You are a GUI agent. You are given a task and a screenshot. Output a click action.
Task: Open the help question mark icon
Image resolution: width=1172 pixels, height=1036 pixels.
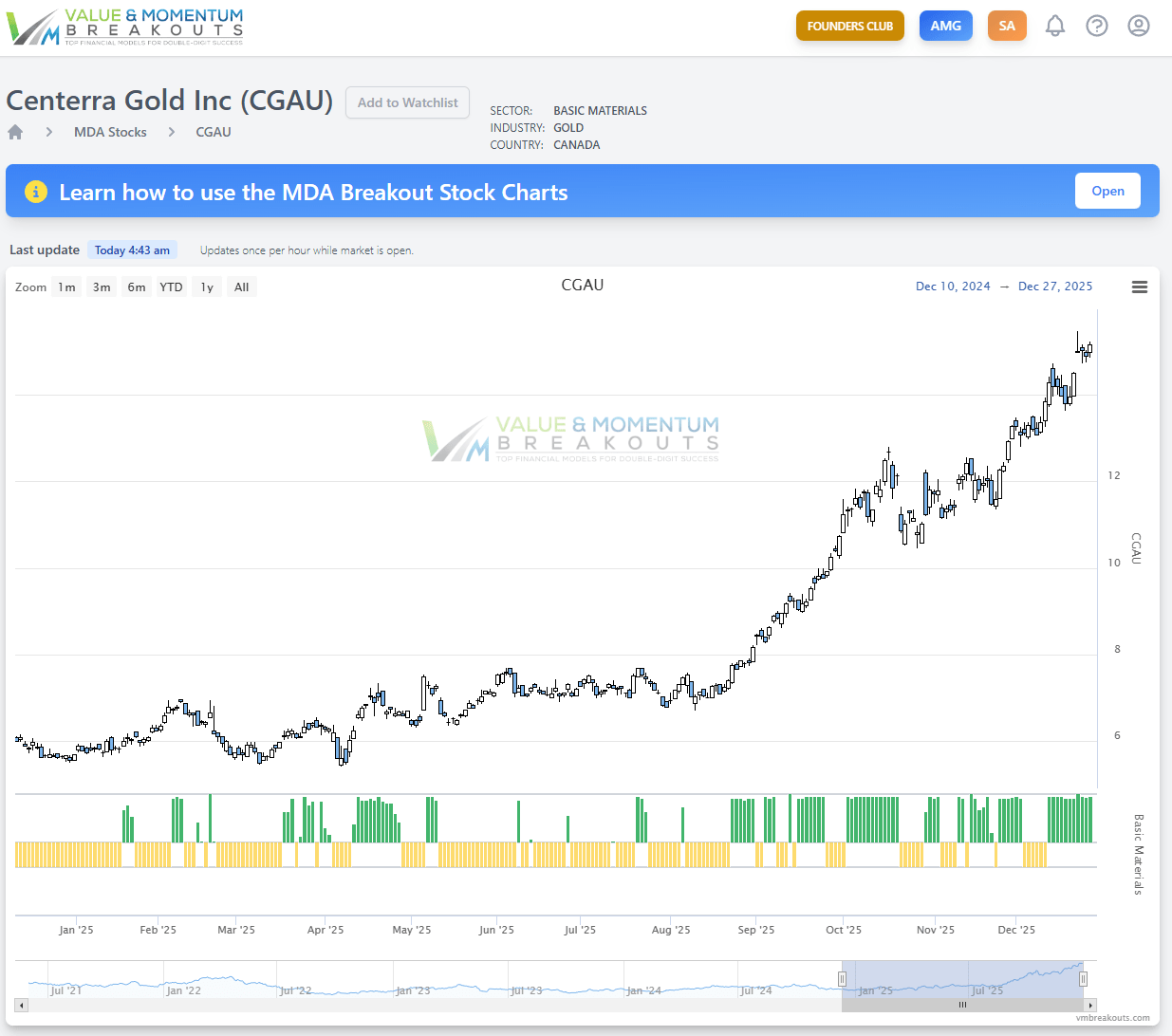click(1096, 26)
